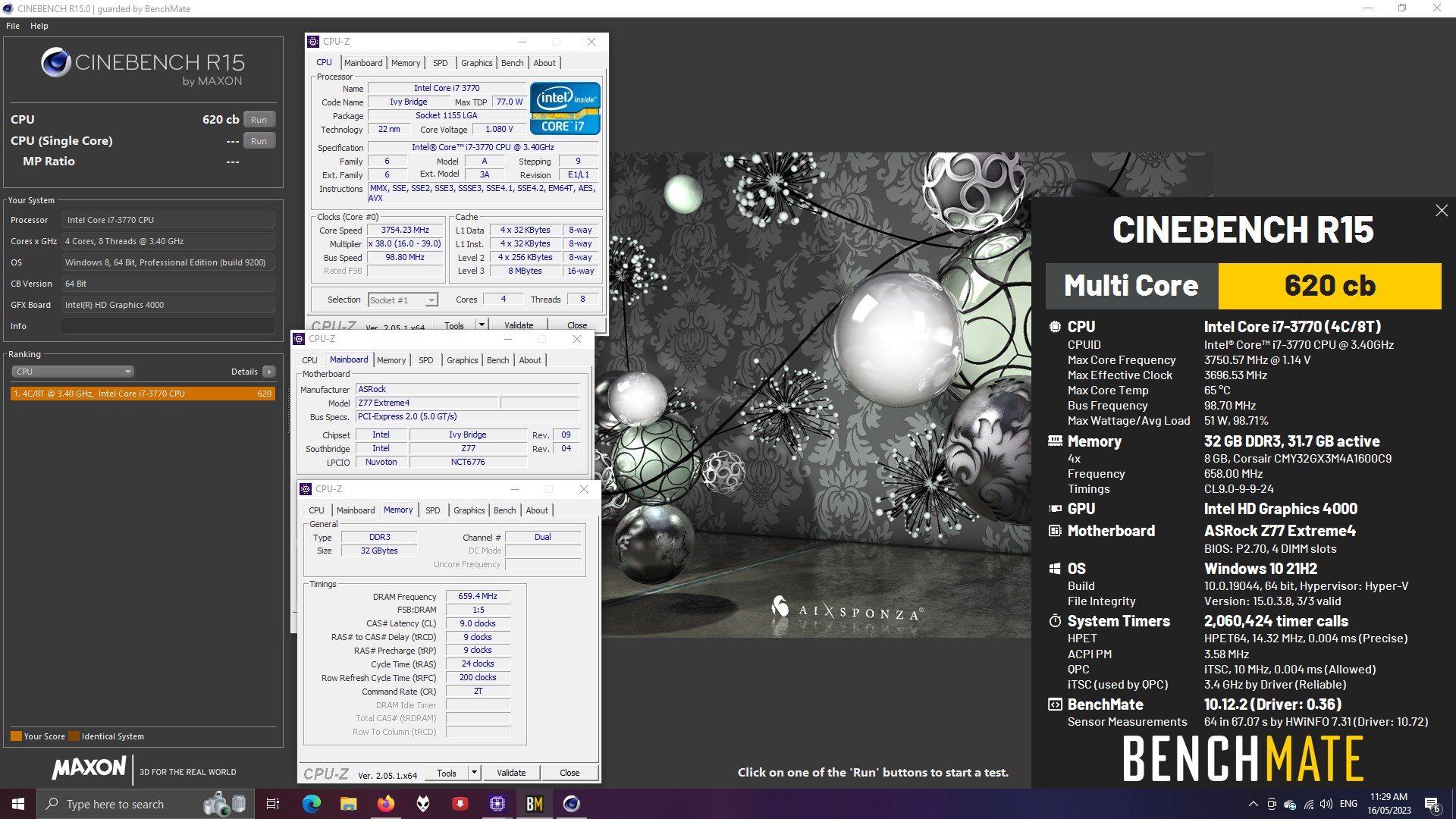
Task: Open the red download app taskbar icon
Action: tap(460, 804)
